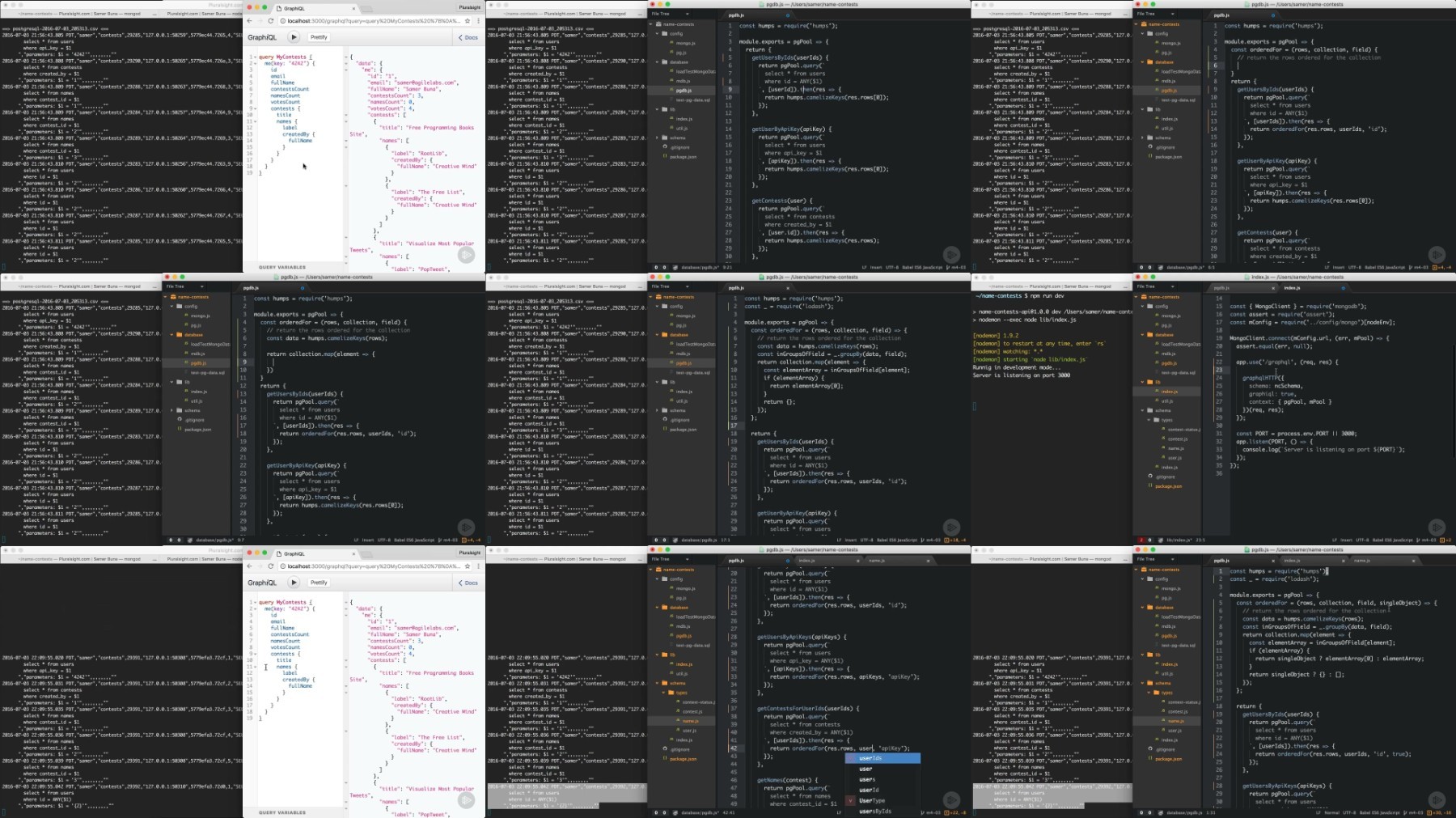Run the query in the top-row GraphiQL window
Screen dimensions: 1456x818
pos(294,37)
